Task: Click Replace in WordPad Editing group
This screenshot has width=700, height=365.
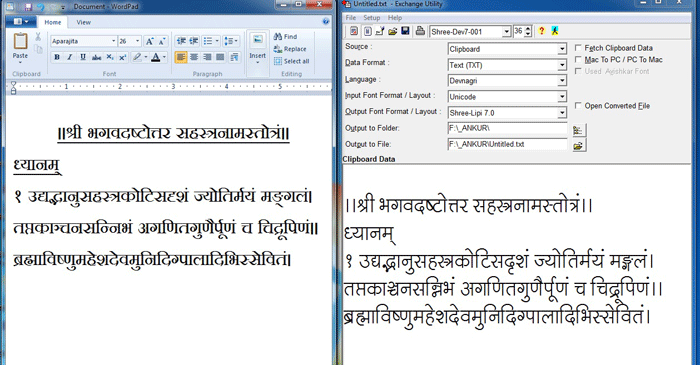Action: (290, 49)
